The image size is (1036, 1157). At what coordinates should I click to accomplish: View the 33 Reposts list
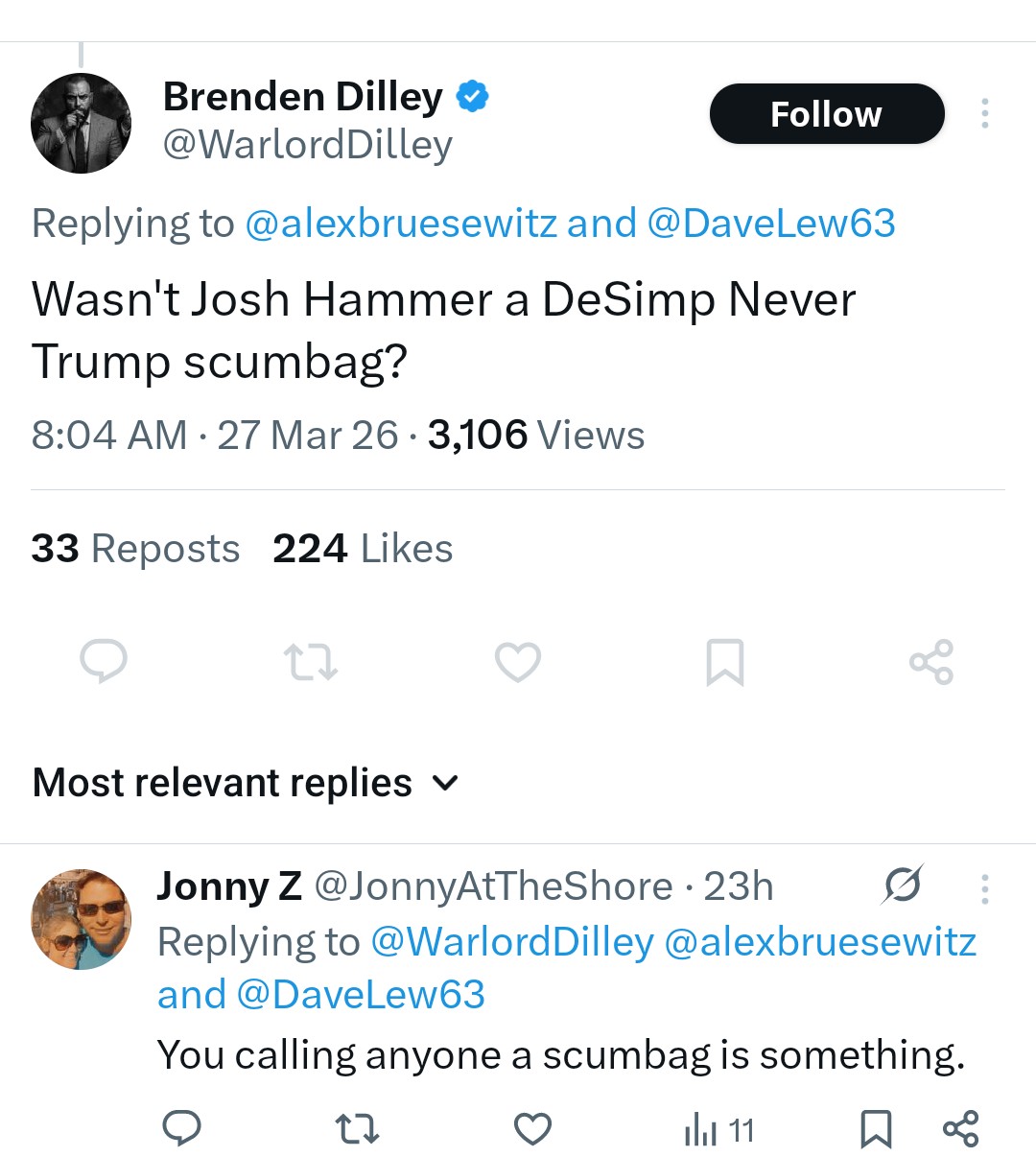pyautogui.click(x=135, y=549)
